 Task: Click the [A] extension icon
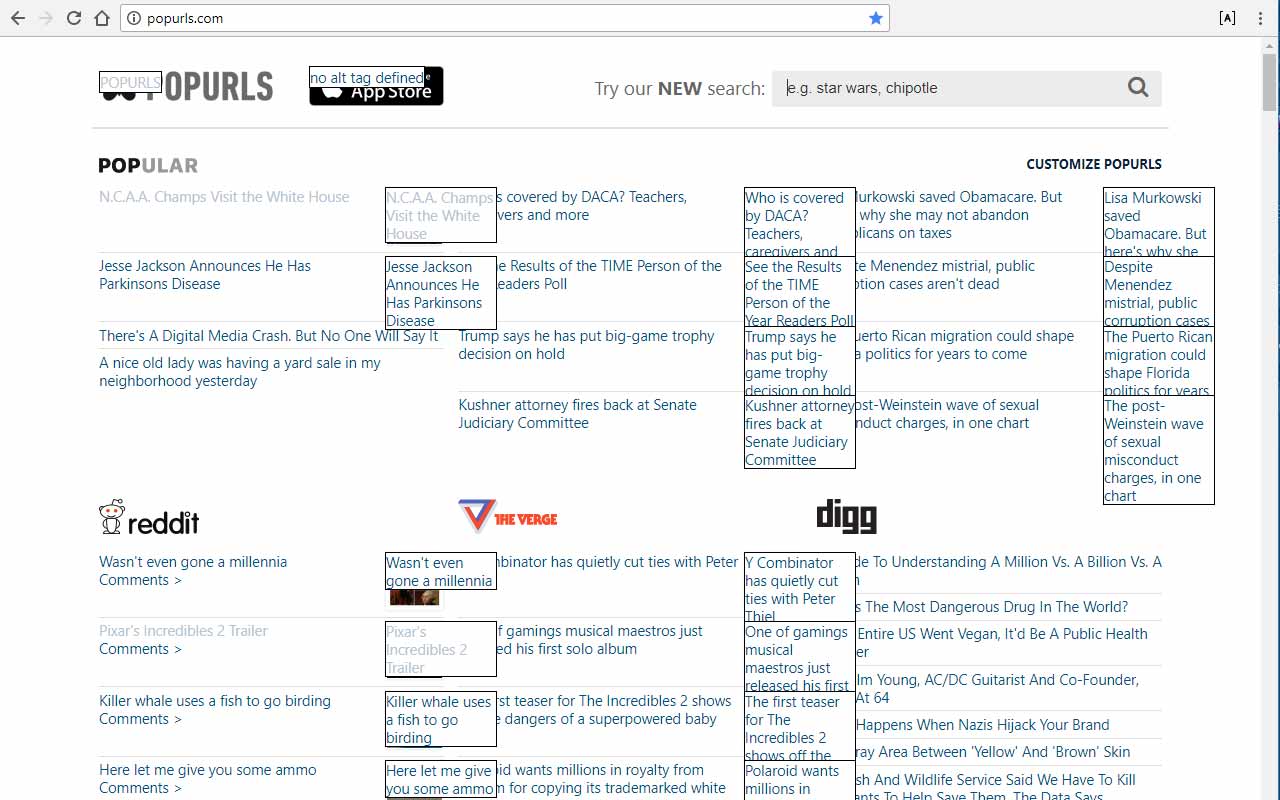(x=1227, y=18)
